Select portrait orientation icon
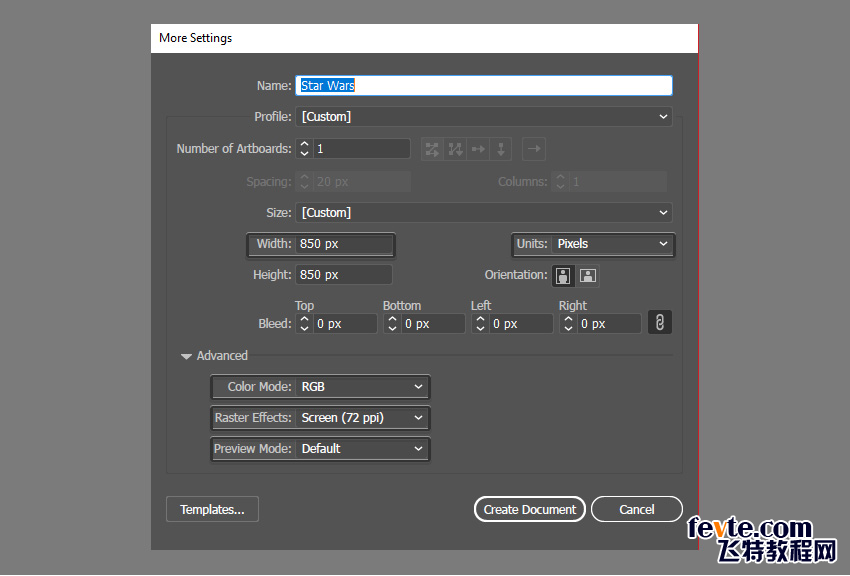 563,276
